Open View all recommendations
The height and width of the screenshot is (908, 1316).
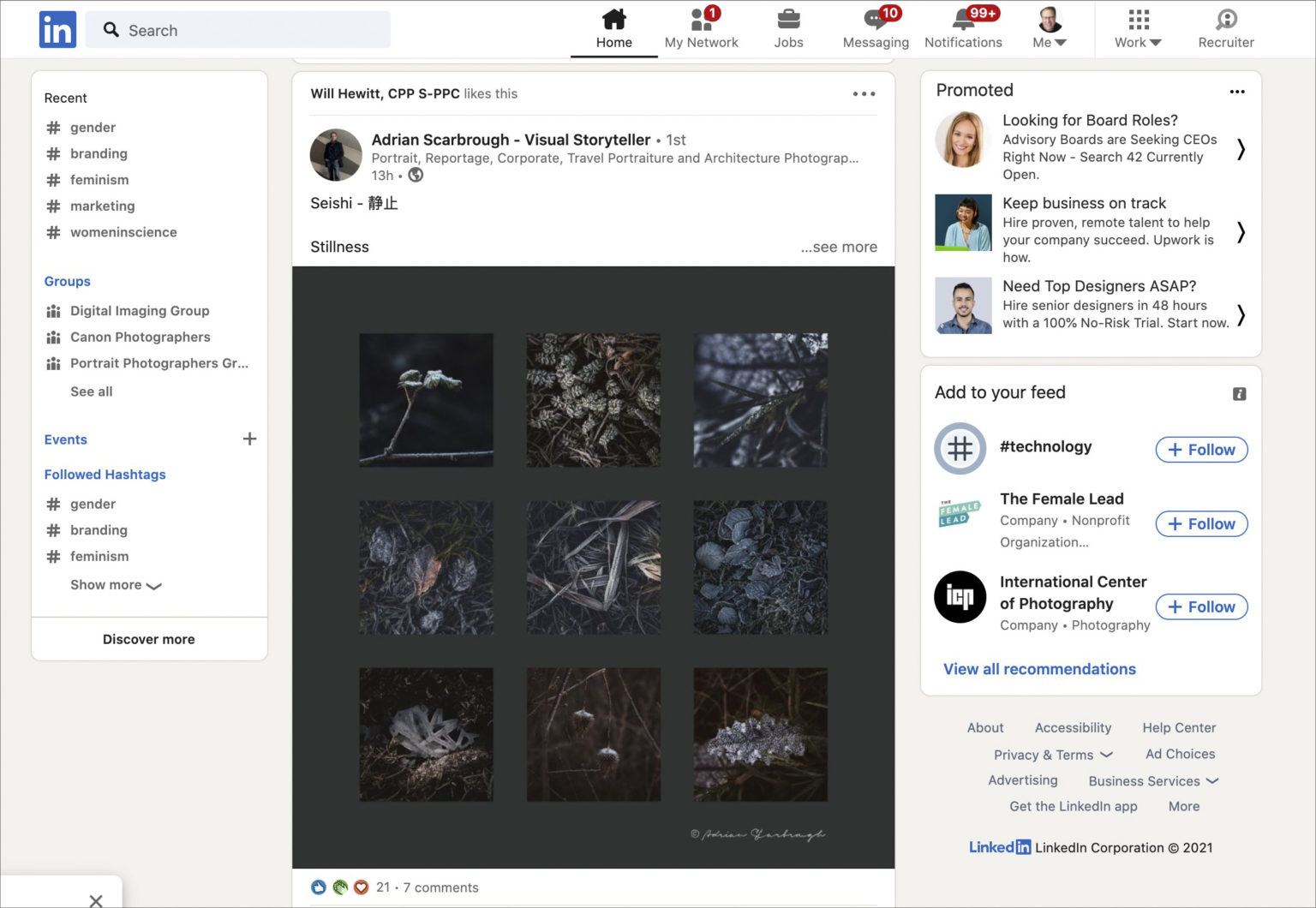click(1039, 668)
